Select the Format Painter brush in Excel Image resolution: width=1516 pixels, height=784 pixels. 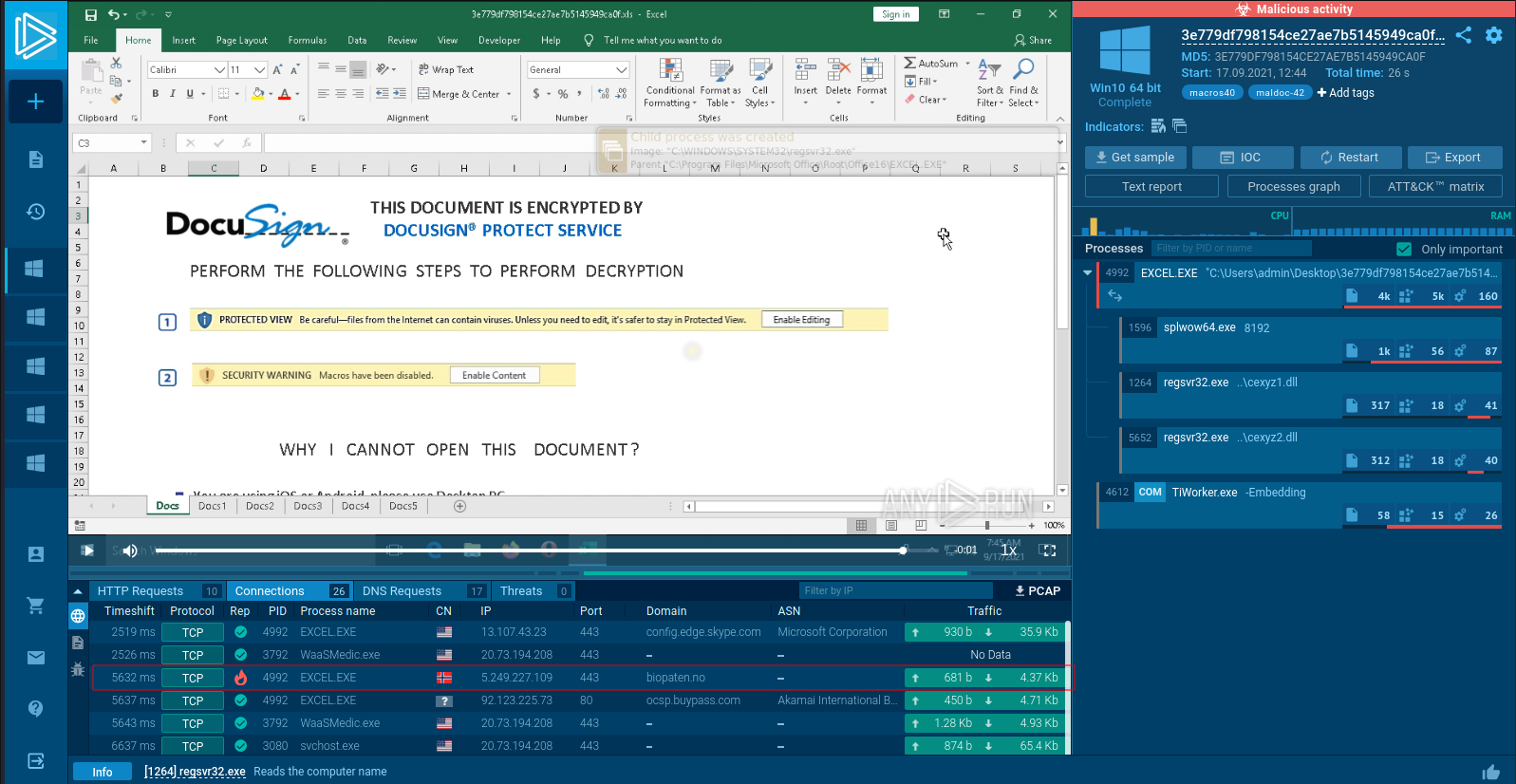[x=116, y=99]
